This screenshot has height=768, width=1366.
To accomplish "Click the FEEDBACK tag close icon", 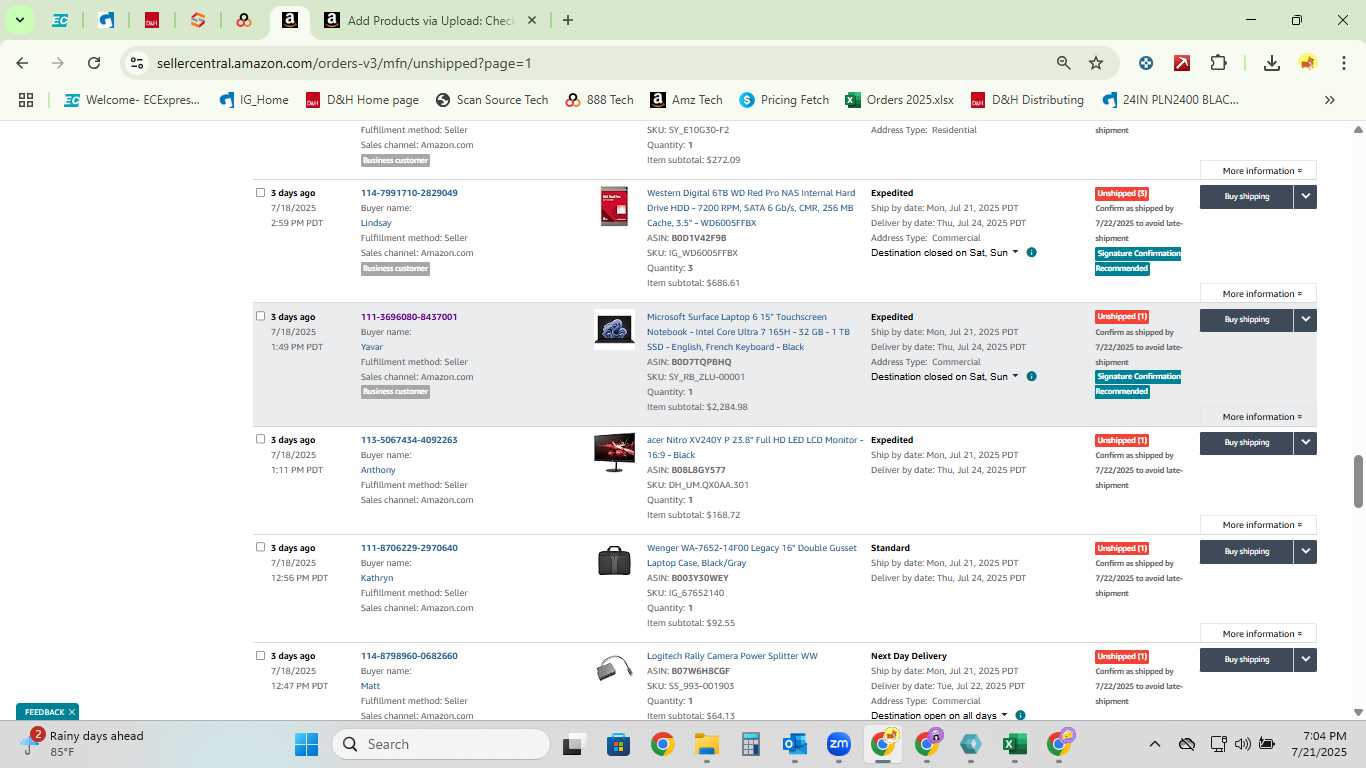I will [72, 712].
